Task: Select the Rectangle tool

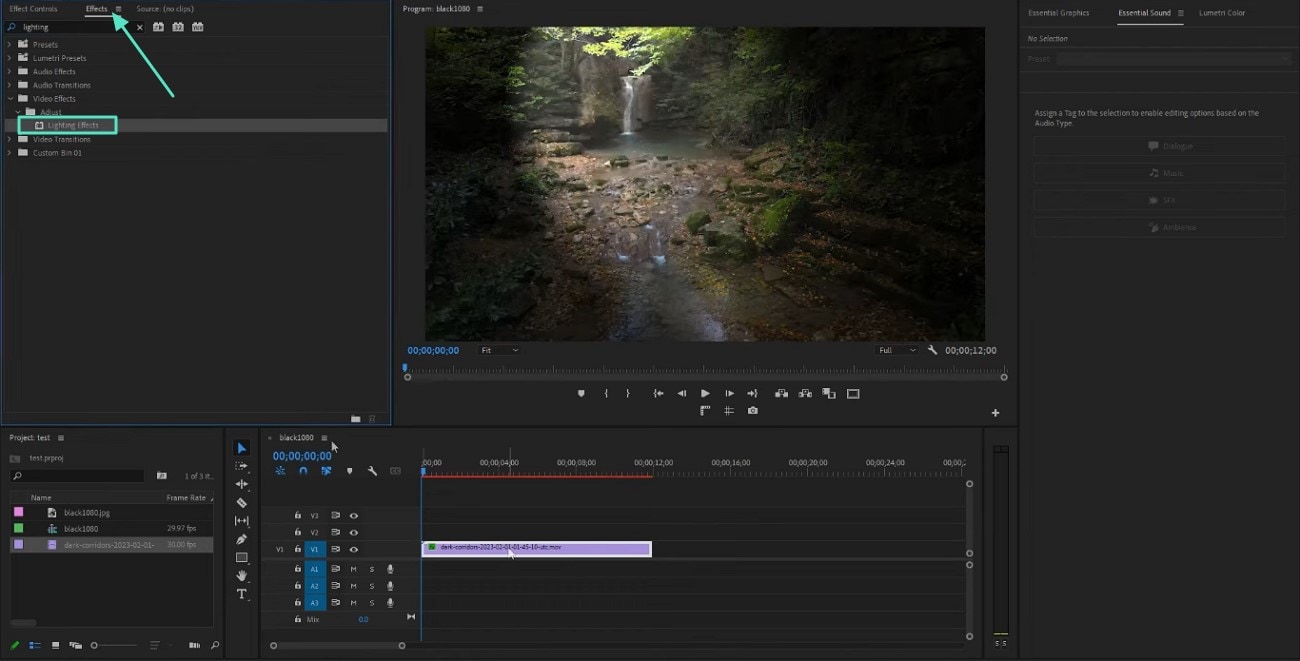Action: (x=241, y=558)
